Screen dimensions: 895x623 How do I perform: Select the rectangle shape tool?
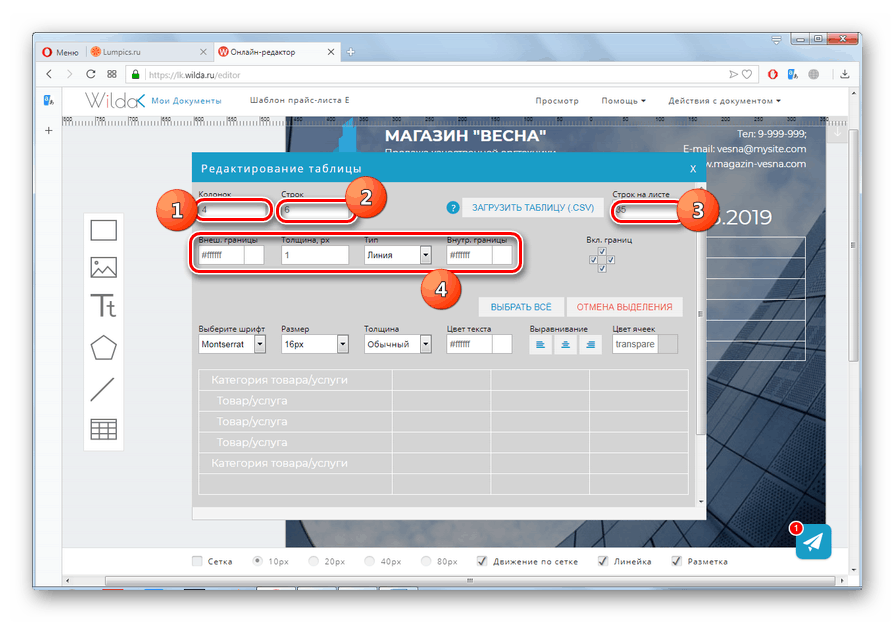click(x=103, y=230)
